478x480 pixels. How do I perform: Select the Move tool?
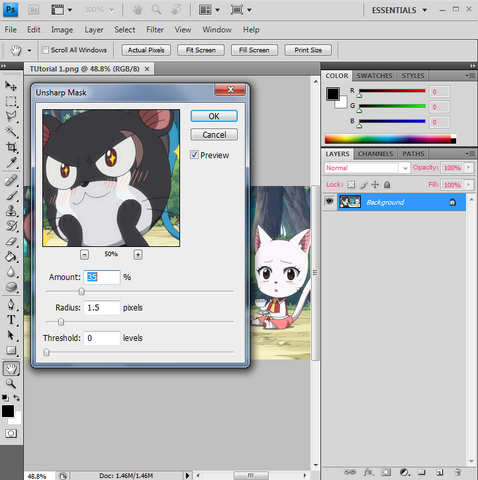pos(11,86)
